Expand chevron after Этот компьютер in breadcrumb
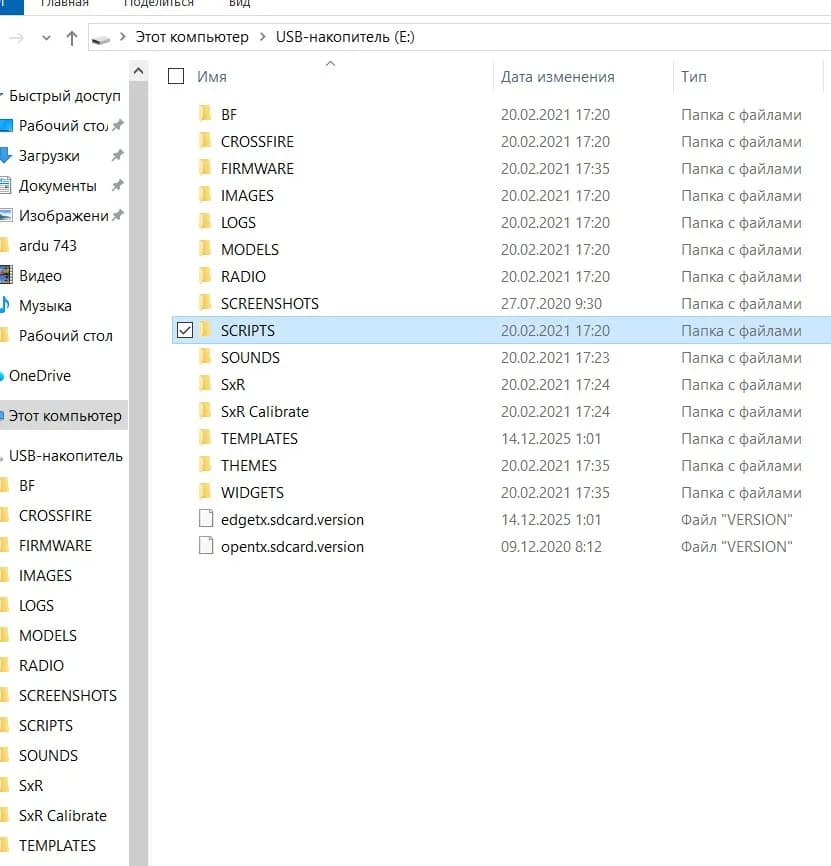Image resolution: width=831 pixels, height=866 pixels. pos(263,37)
